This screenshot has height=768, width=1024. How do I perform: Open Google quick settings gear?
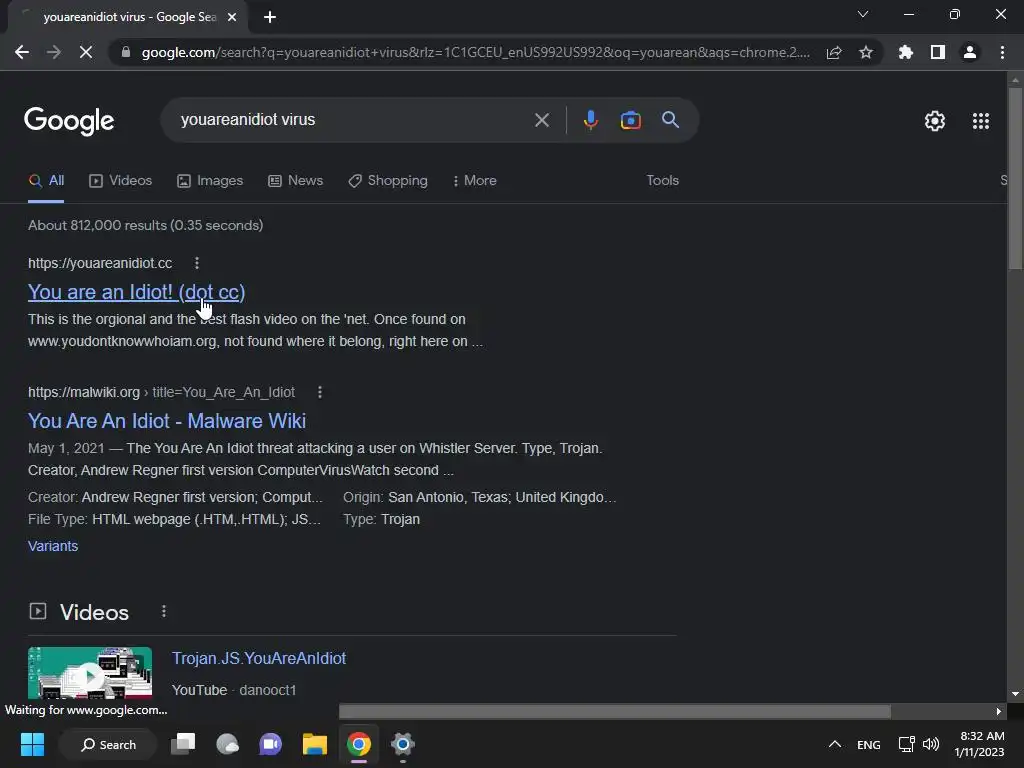click(x=935, y=121)
